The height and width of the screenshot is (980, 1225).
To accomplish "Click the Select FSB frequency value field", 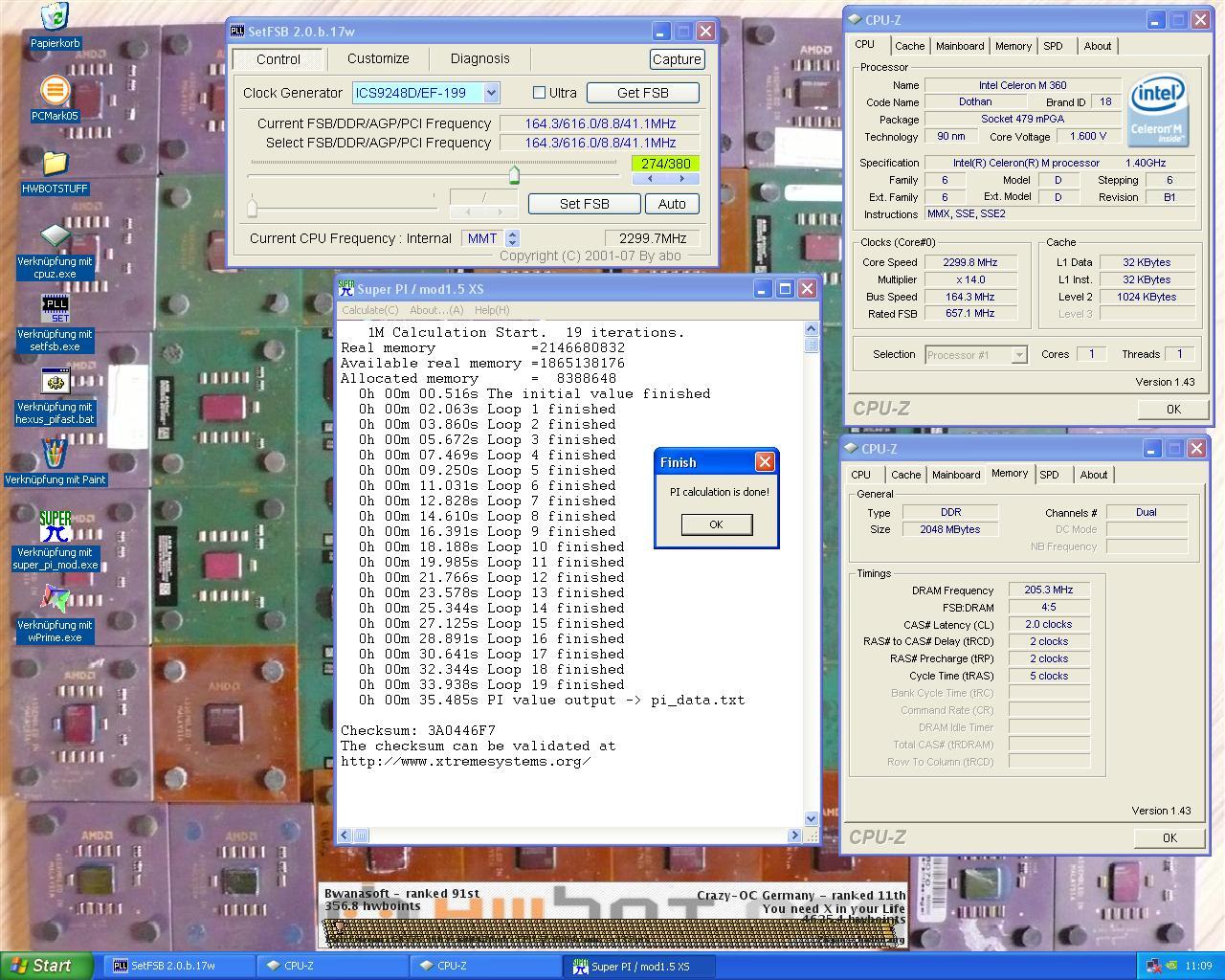I will [x=599, y=143].
